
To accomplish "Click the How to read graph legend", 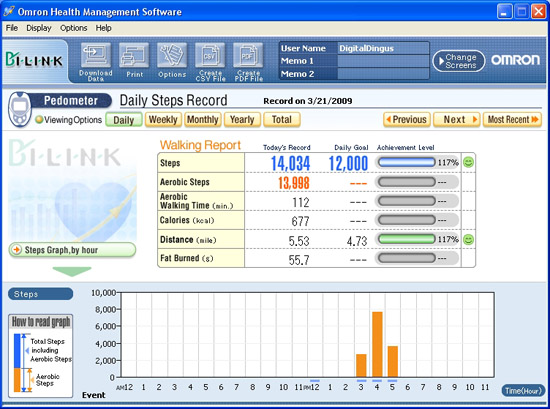I will (41, 356).
